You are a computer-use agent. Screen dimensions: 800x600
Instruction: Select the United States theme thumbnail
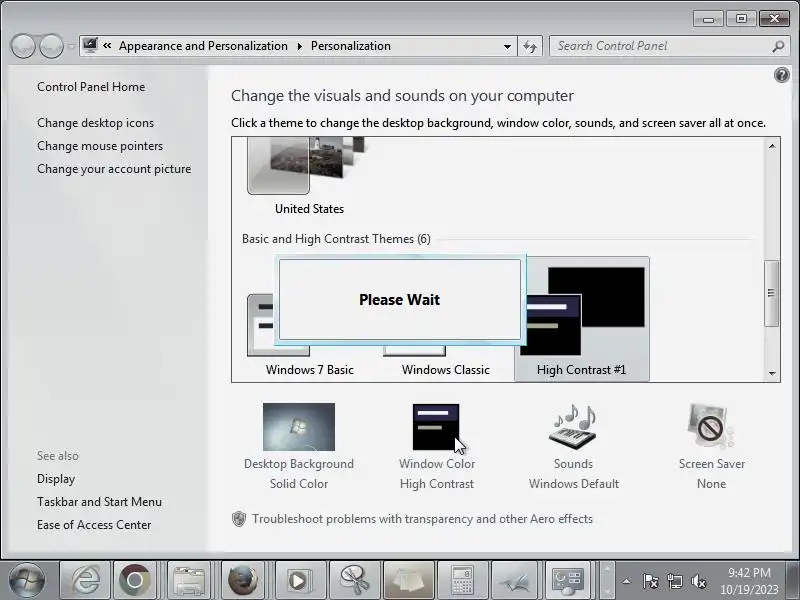308,165
